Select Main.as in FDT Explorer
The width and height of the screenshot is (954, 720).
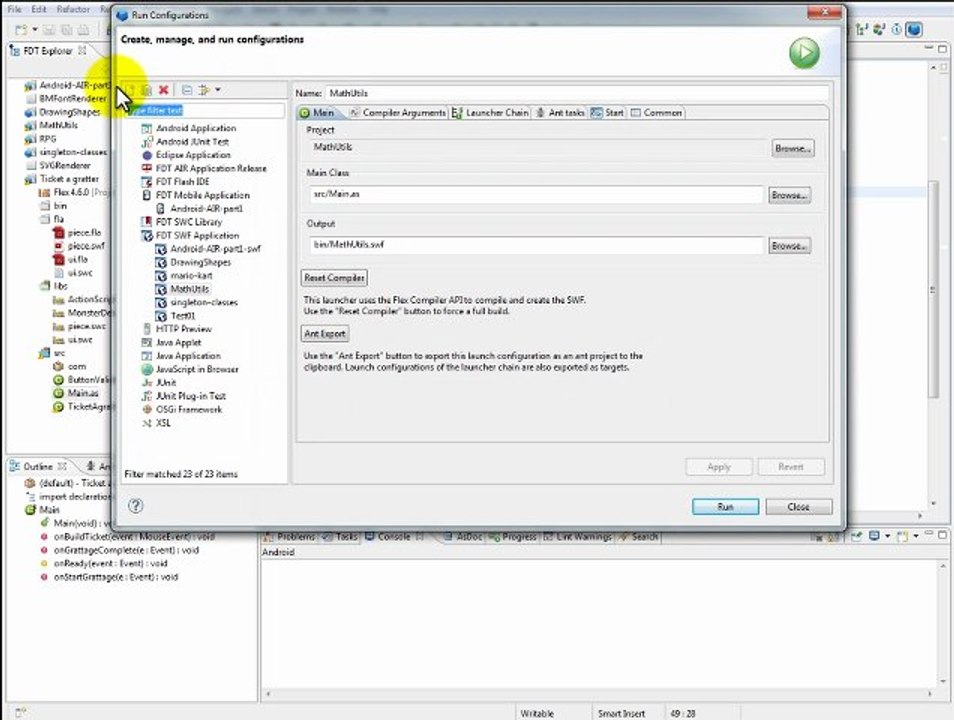[83, 393]
